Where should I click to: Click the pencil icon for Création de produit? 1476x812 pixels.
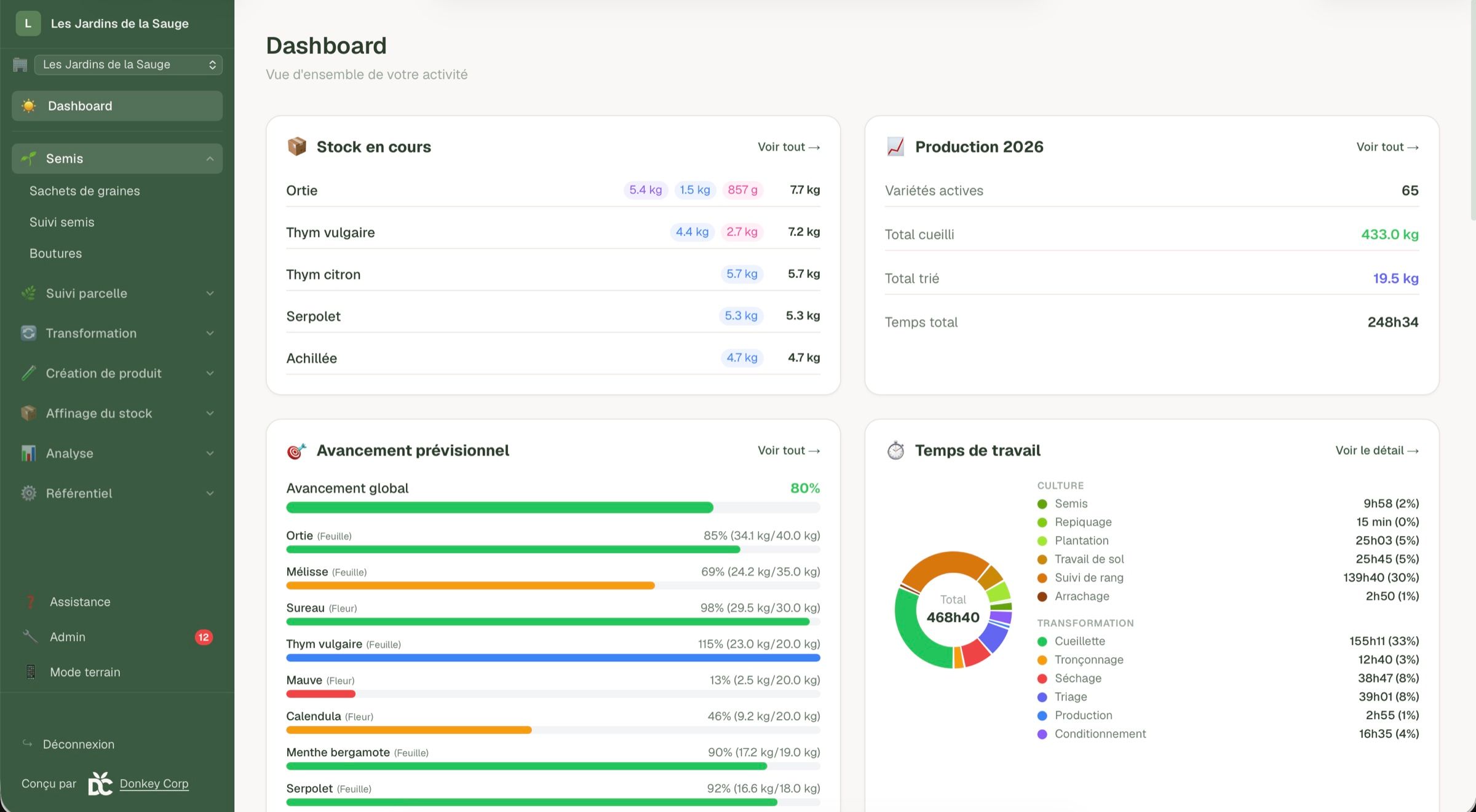click(x=28, y=373)
